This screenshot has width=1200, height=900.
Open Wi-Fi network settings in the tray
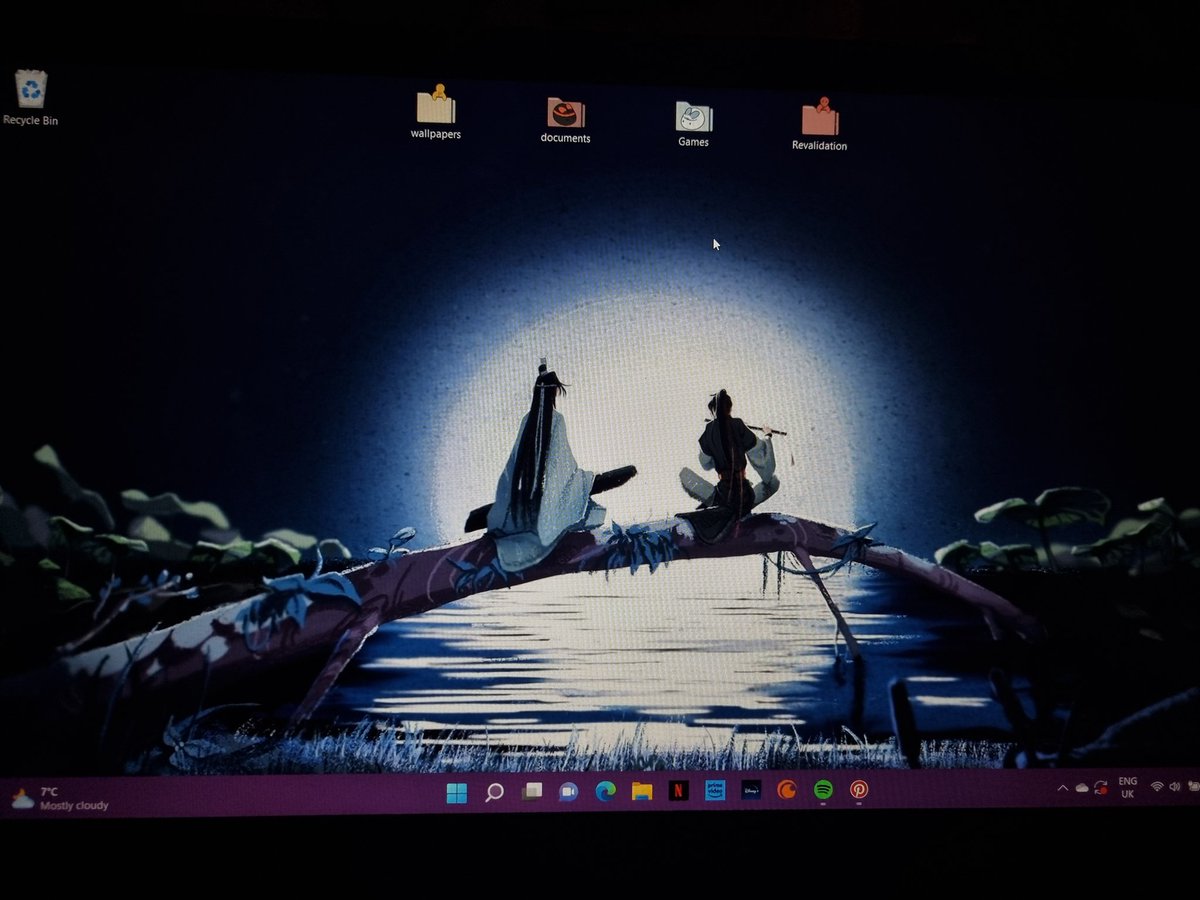(1158, 787)
